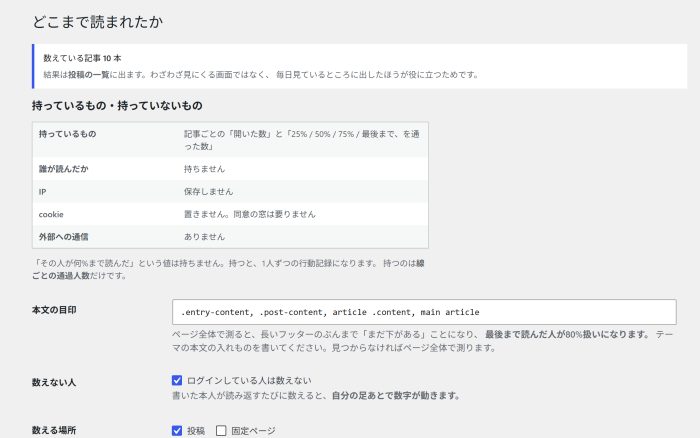700x438 pixels.
Task: Click the 数えている記事 10 本 notice line
Action: (82, 58)
